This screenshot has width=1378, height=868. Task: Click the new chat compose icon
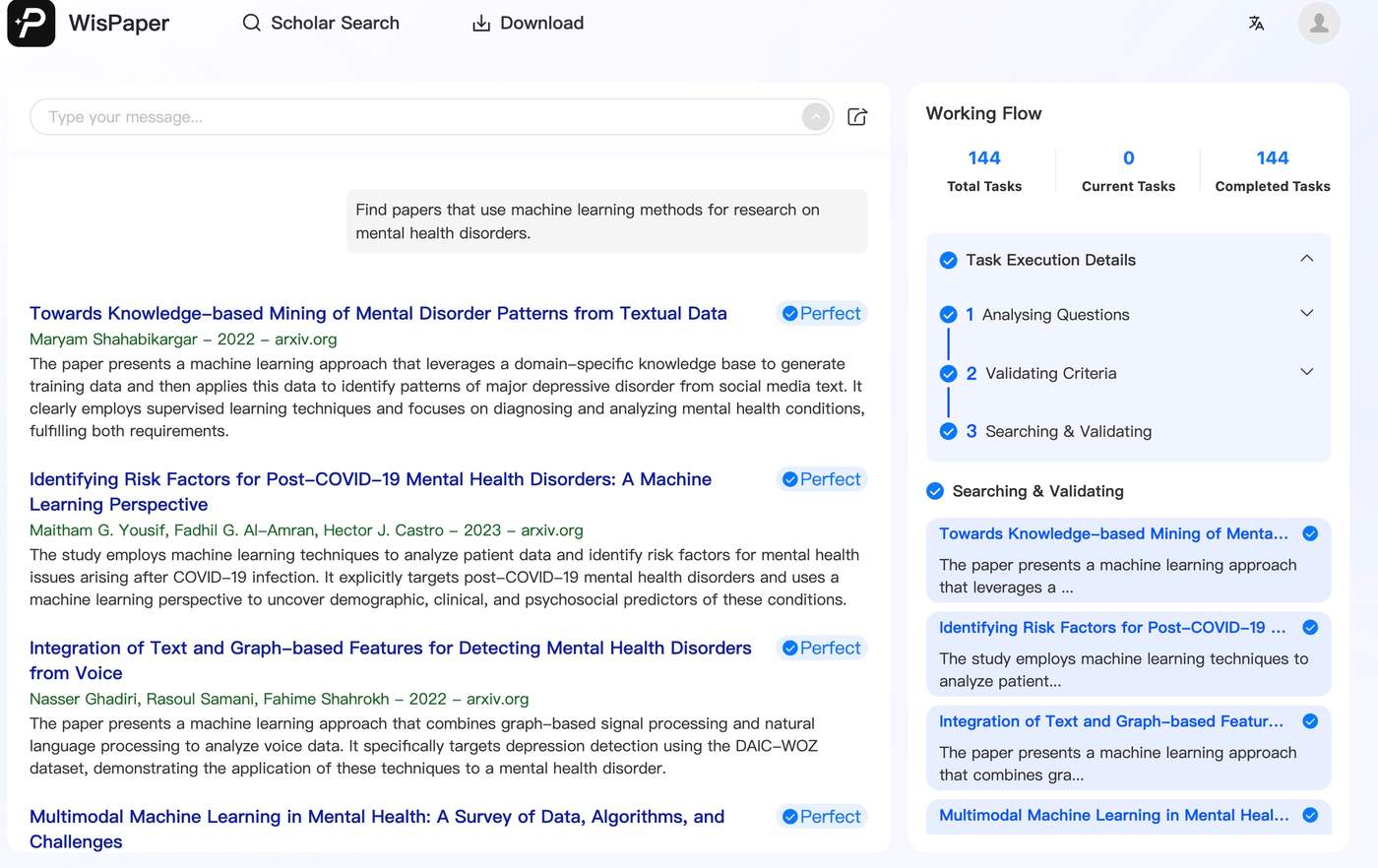[857, 117]
